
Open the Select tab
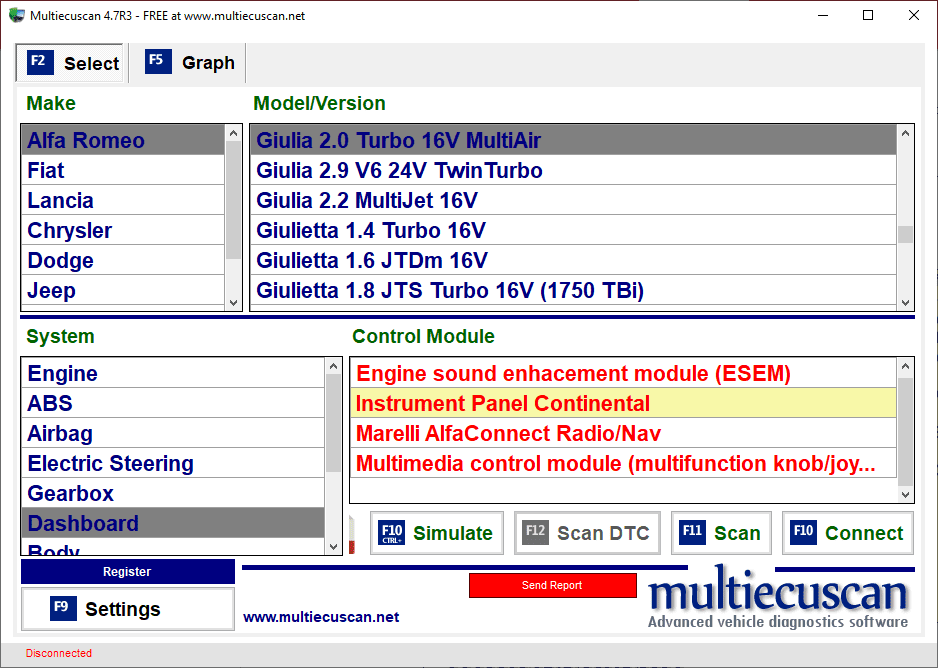coord(69,62)
